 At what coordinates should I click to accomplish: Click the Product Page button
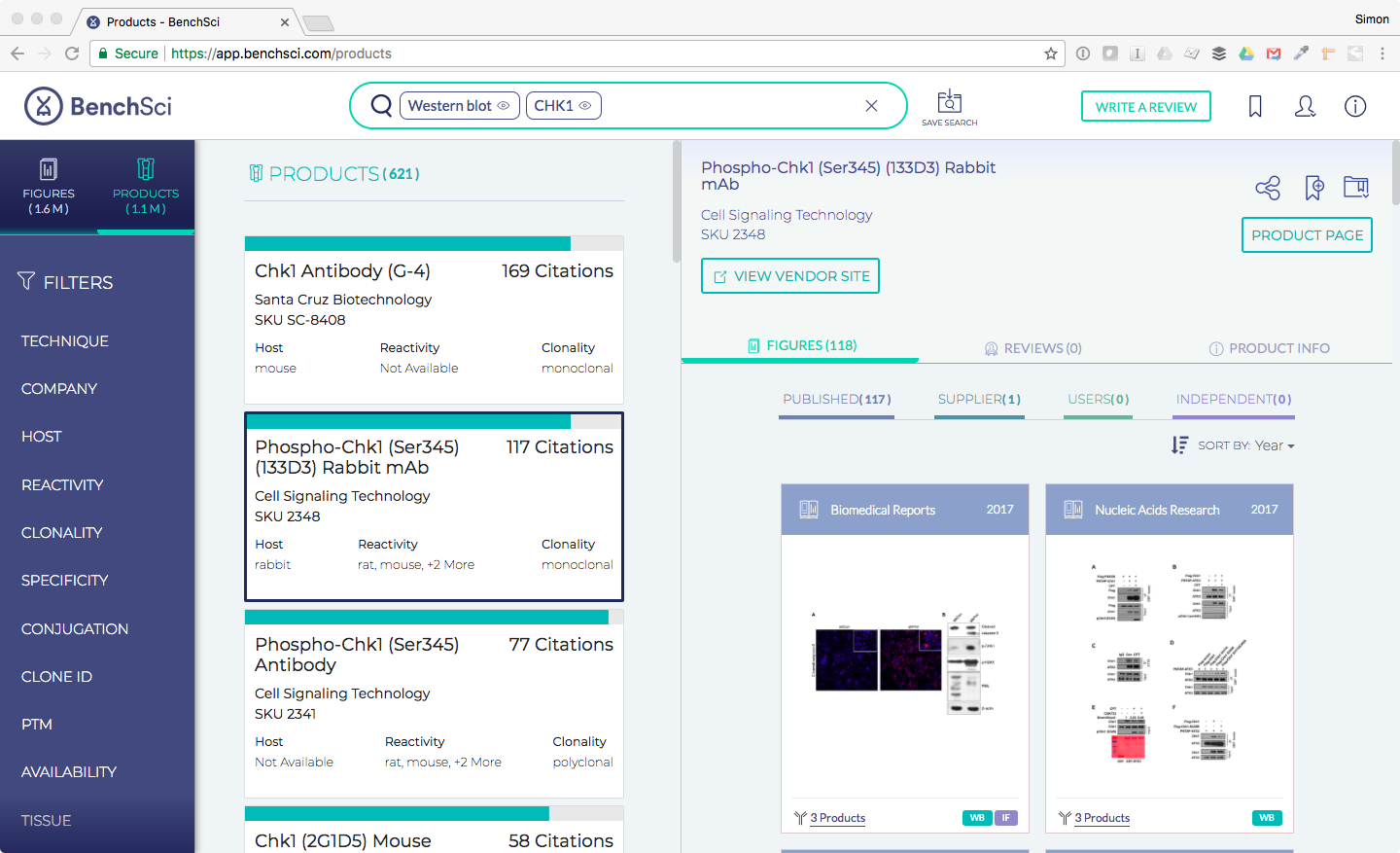point(1307,235)
